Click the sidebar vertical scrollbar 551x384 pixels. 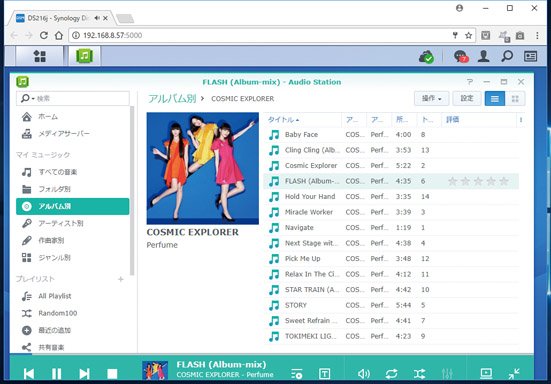132,191
